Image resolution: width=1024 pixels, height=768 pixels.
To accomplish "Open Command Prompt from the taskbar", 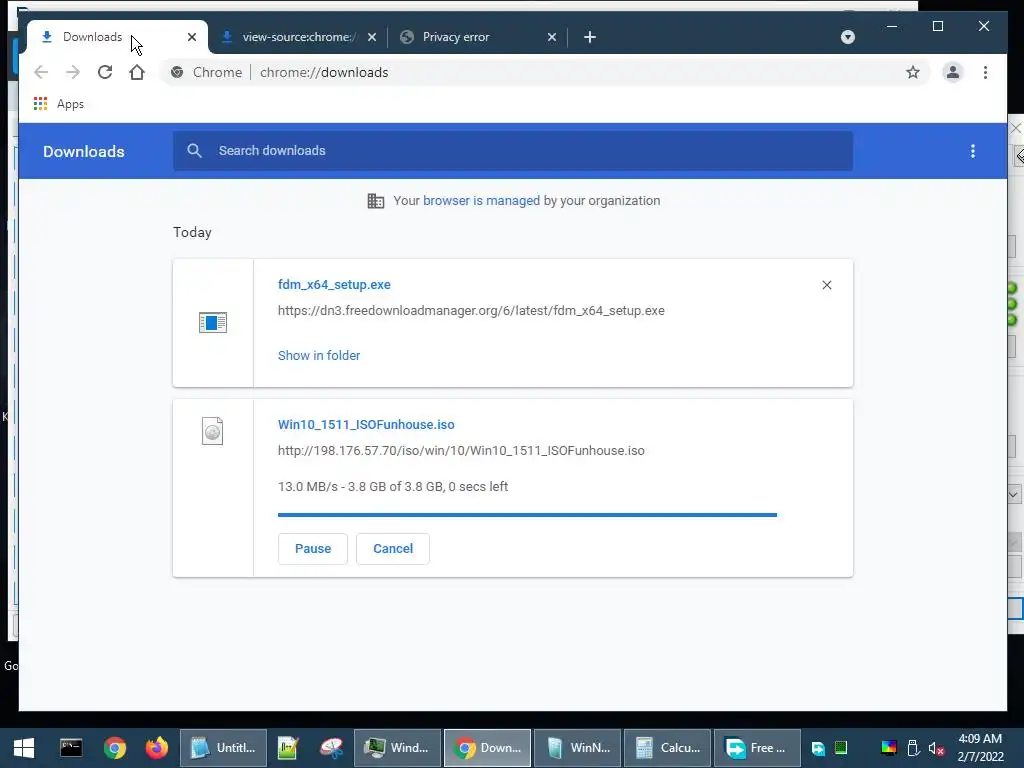I will coord(71,748).
